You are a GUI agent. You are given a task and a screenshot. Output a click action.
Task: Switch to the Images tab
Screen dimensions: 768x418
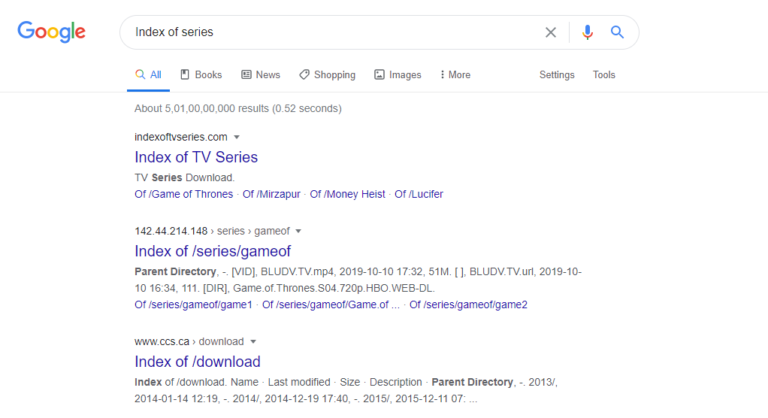coord(398,74)
